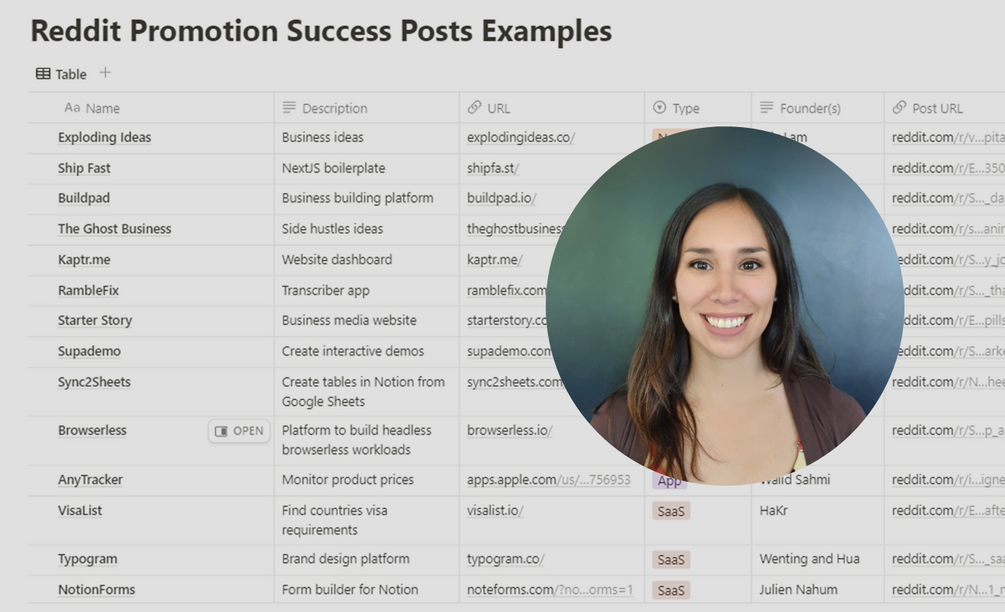Select the Table view tab
Image resolution: width=1005 pixels, height=612 pixels.
[x=61, y=74]
